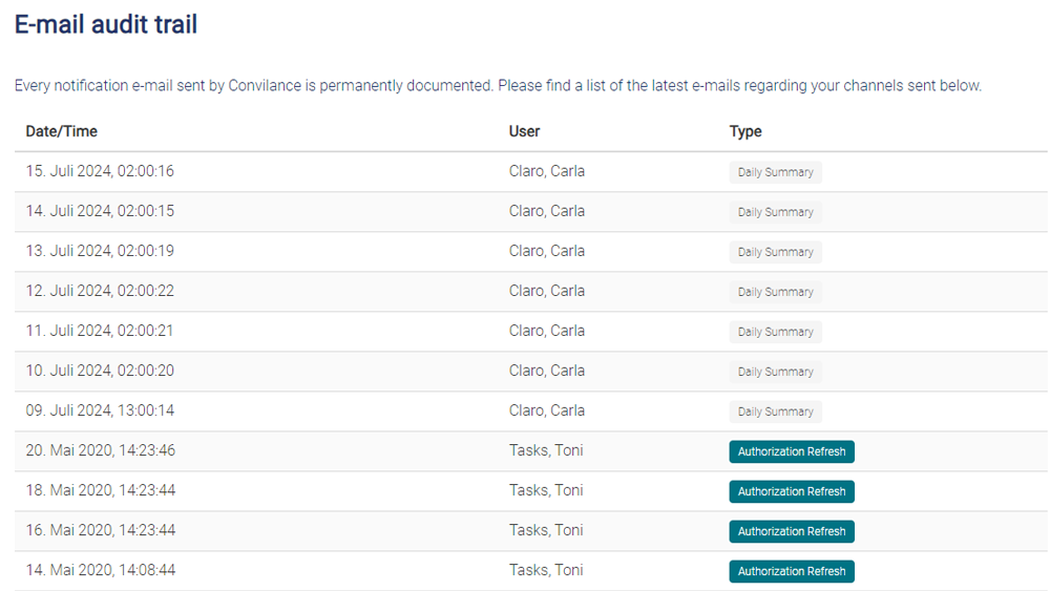1050x591 pixels.
Task: Open Authorization Refresh badge for 18. Mai 2020
Action: pos(792,491)
